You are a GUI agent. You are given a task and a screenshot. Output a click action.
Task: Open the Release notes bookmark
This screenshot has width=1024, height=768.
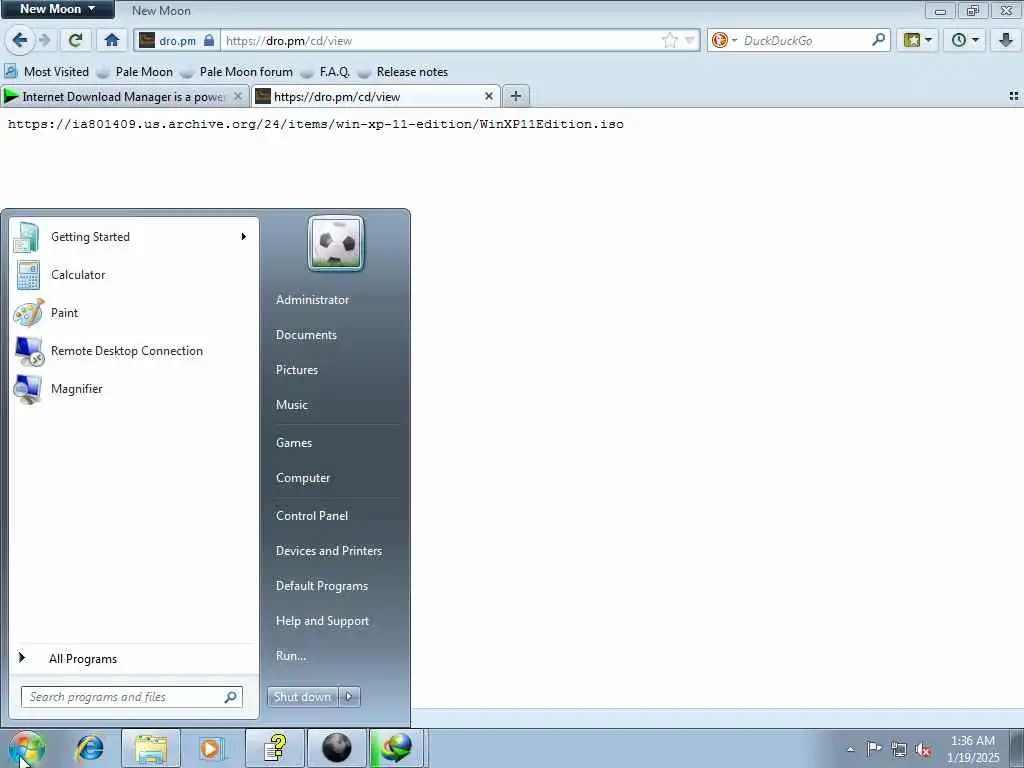point(403,72)
